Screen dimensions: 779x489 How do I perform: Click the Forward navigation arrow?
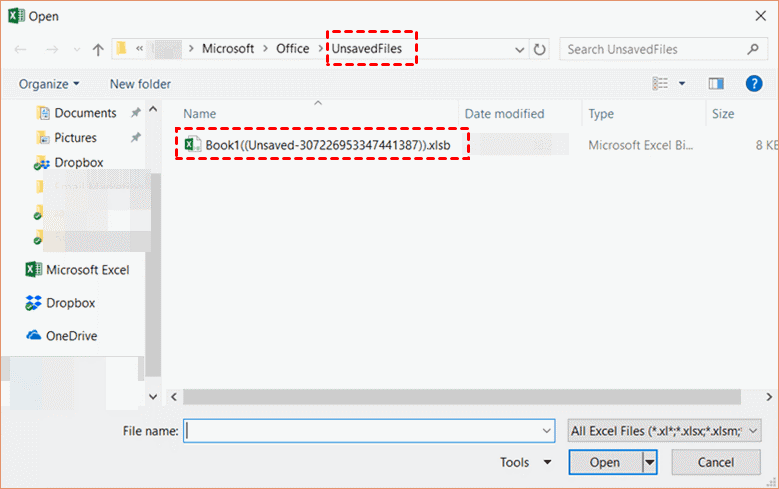tap(52, 49)
